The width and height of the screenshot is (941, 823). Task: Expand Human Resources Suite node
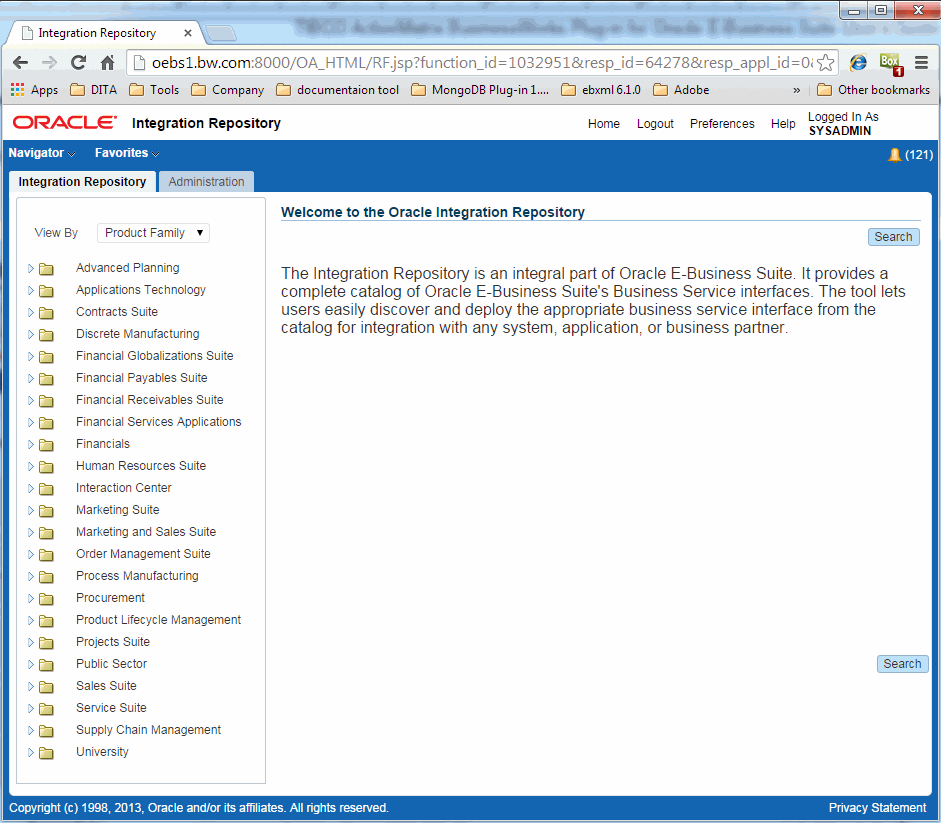[31, 467]
